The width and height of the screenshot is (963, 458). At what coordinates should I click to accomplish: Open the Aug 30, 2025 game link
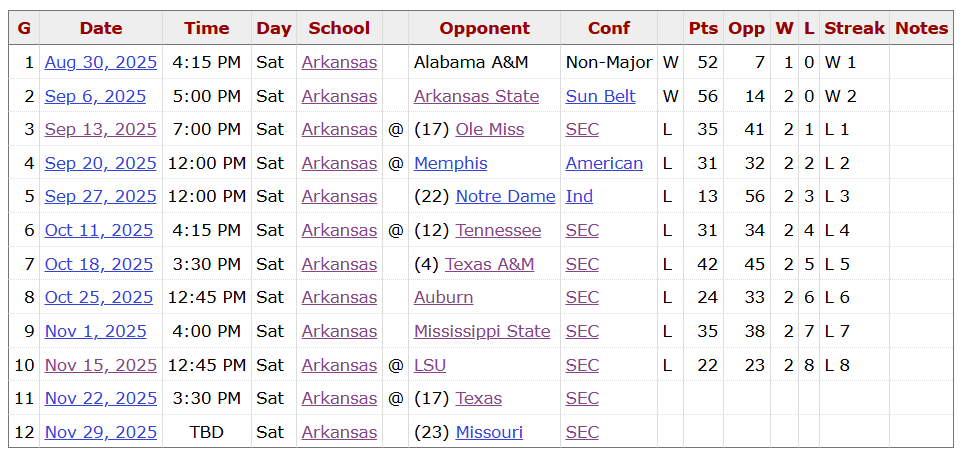[x=100, y=62]
